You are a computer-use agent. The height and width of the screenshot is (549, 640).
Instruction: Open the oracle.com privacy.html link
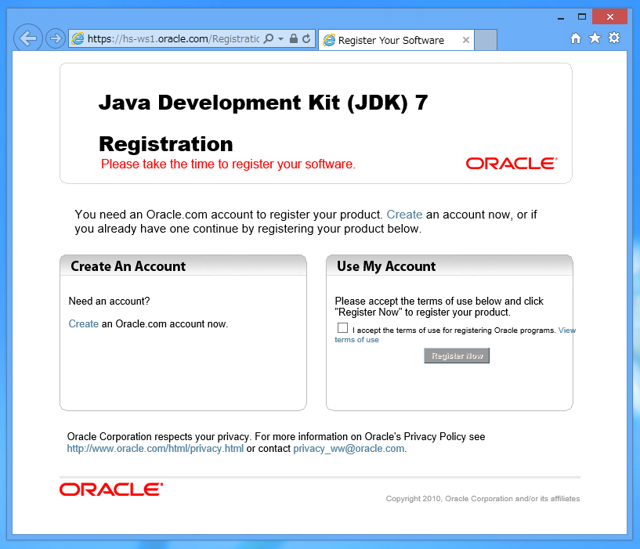[x=155, y=448]
